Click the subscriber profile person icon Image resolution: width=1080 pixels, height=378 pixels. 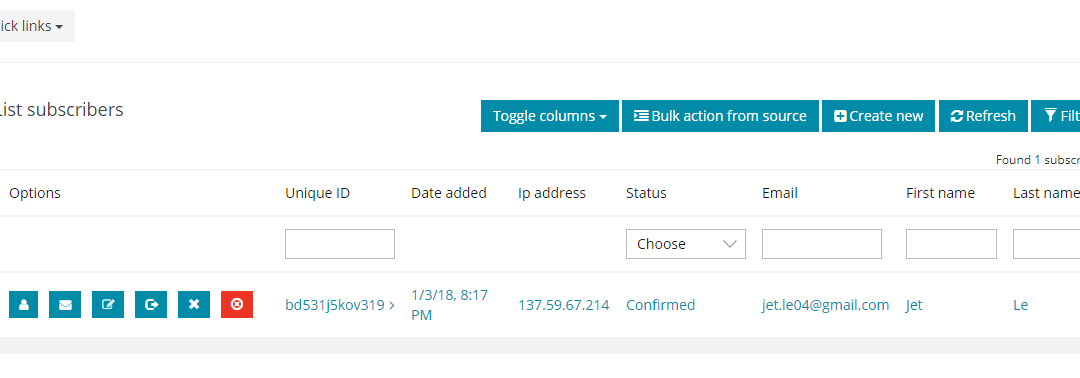point(23,304)
